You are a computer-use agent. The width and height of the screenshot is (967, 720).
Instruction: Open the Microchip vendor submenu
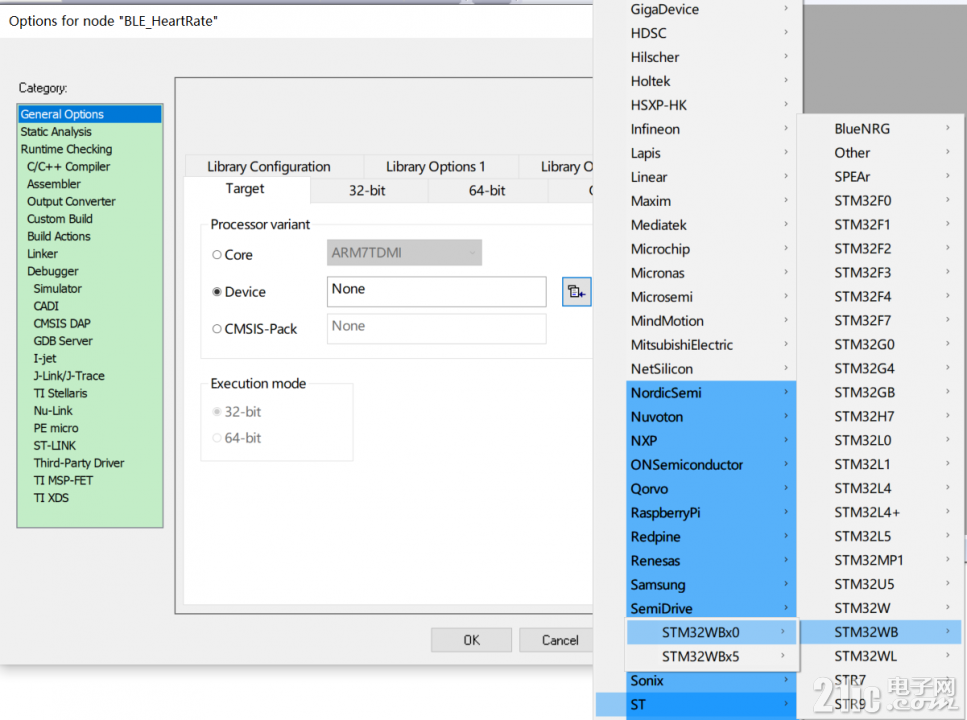711,249
